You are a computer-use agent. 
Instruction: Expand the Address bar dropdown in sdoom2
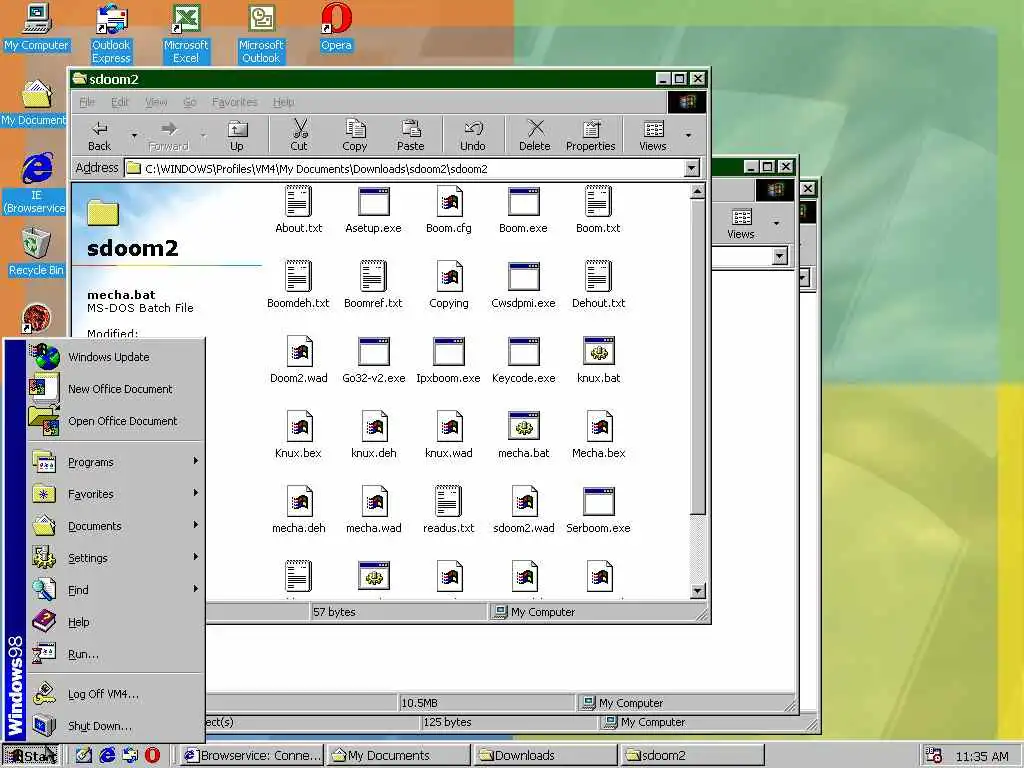click(692, 168)
